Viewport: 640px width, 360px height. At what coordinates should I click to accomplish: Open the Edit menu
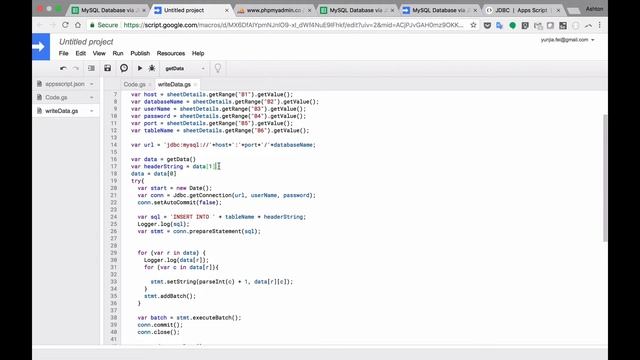80,53
